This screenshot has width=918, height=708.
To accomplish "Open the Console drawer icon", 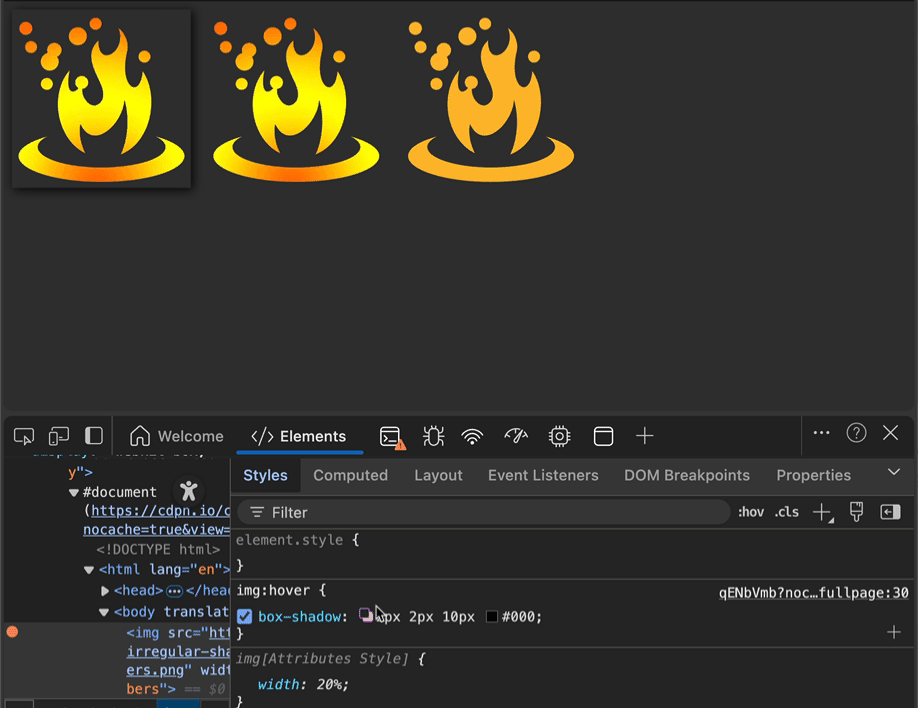I will 391,436.
